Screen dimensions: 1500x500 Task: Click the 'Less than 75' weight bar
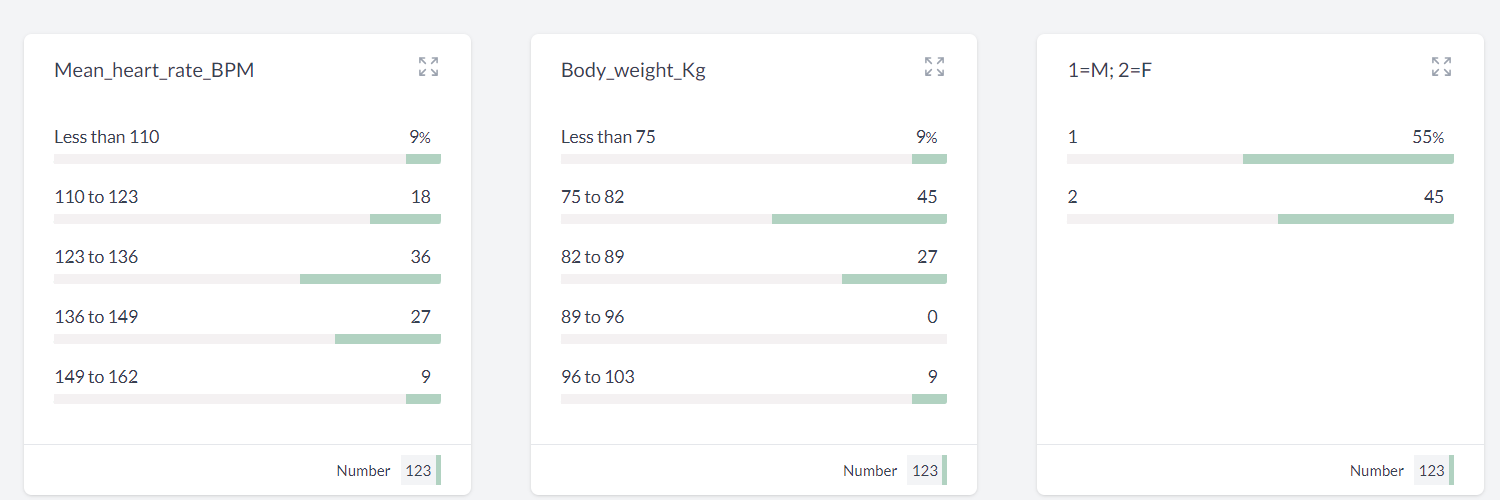tap(754, 159)
